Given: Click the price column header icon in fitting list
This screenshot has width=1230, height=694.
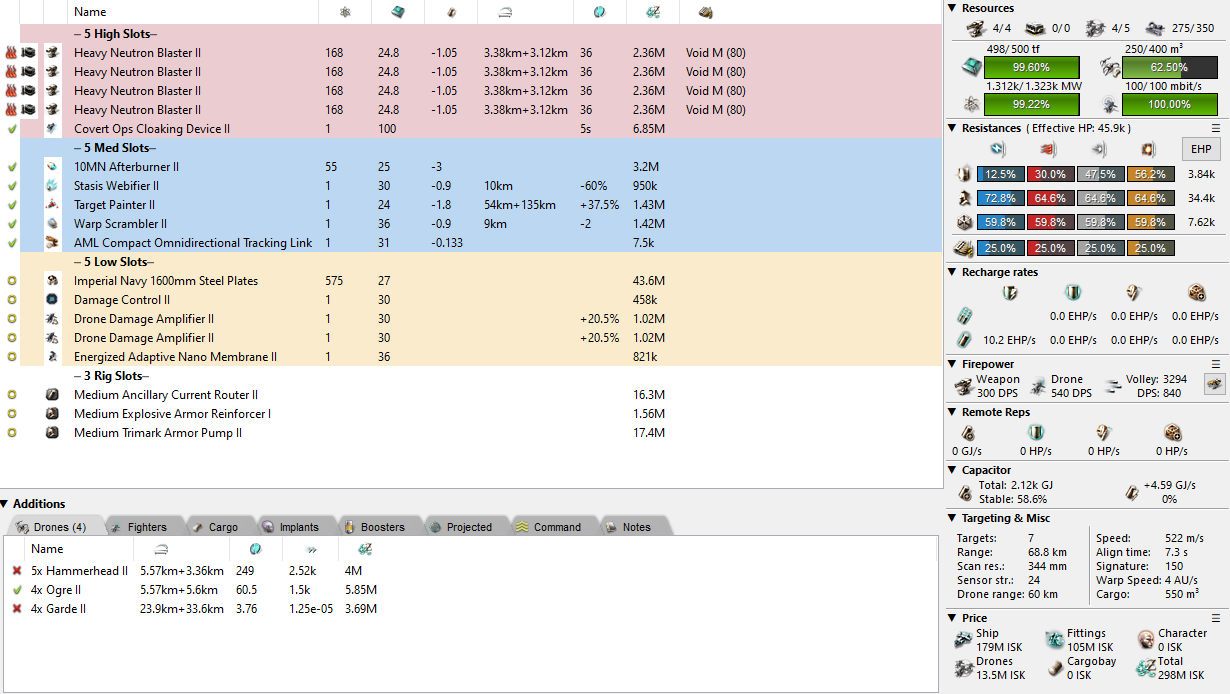Looking at the screenshot, I should coord(652,12).
